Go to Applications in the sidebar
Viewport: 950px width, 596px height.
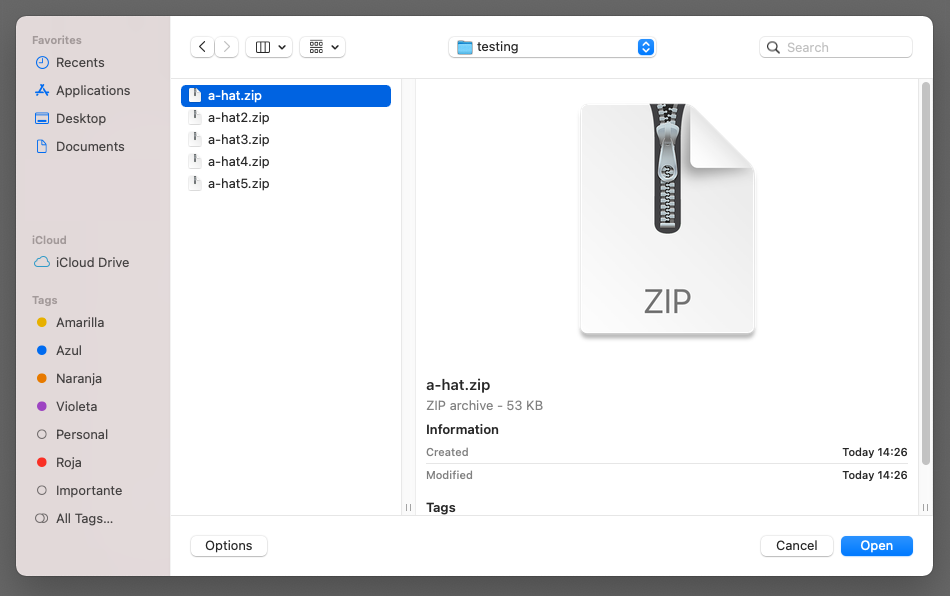click(x=92, y=90)
